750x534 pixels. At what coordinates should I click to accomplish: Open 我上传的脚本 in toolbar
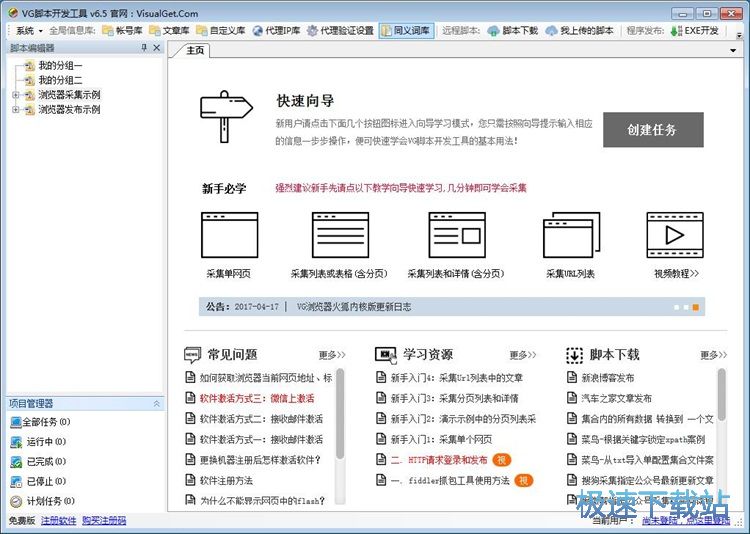[579, 31]
